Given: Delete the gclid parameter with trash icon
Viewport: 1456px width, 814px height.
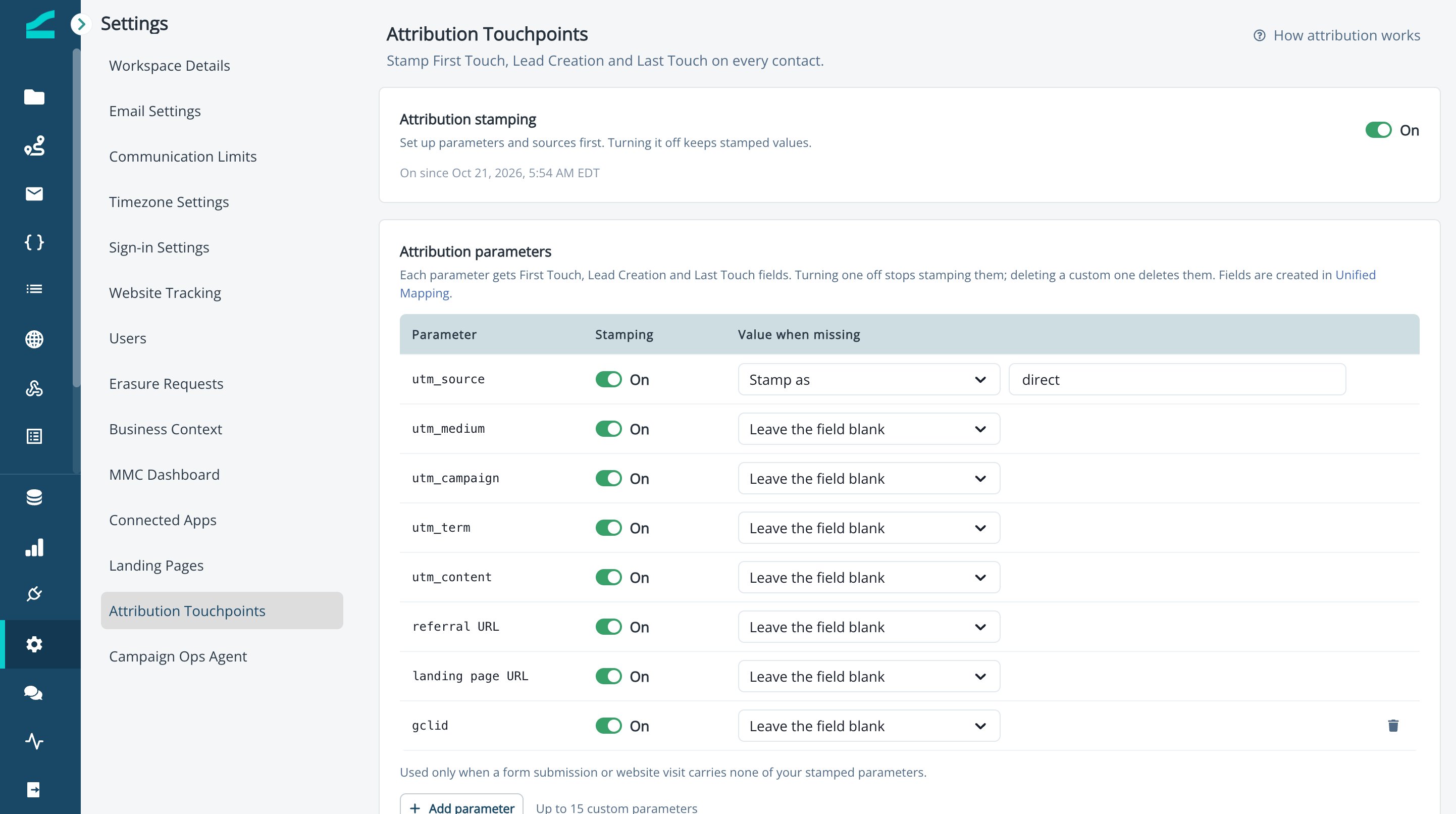Looking at the screenshot, I should tap(1393, 726).
